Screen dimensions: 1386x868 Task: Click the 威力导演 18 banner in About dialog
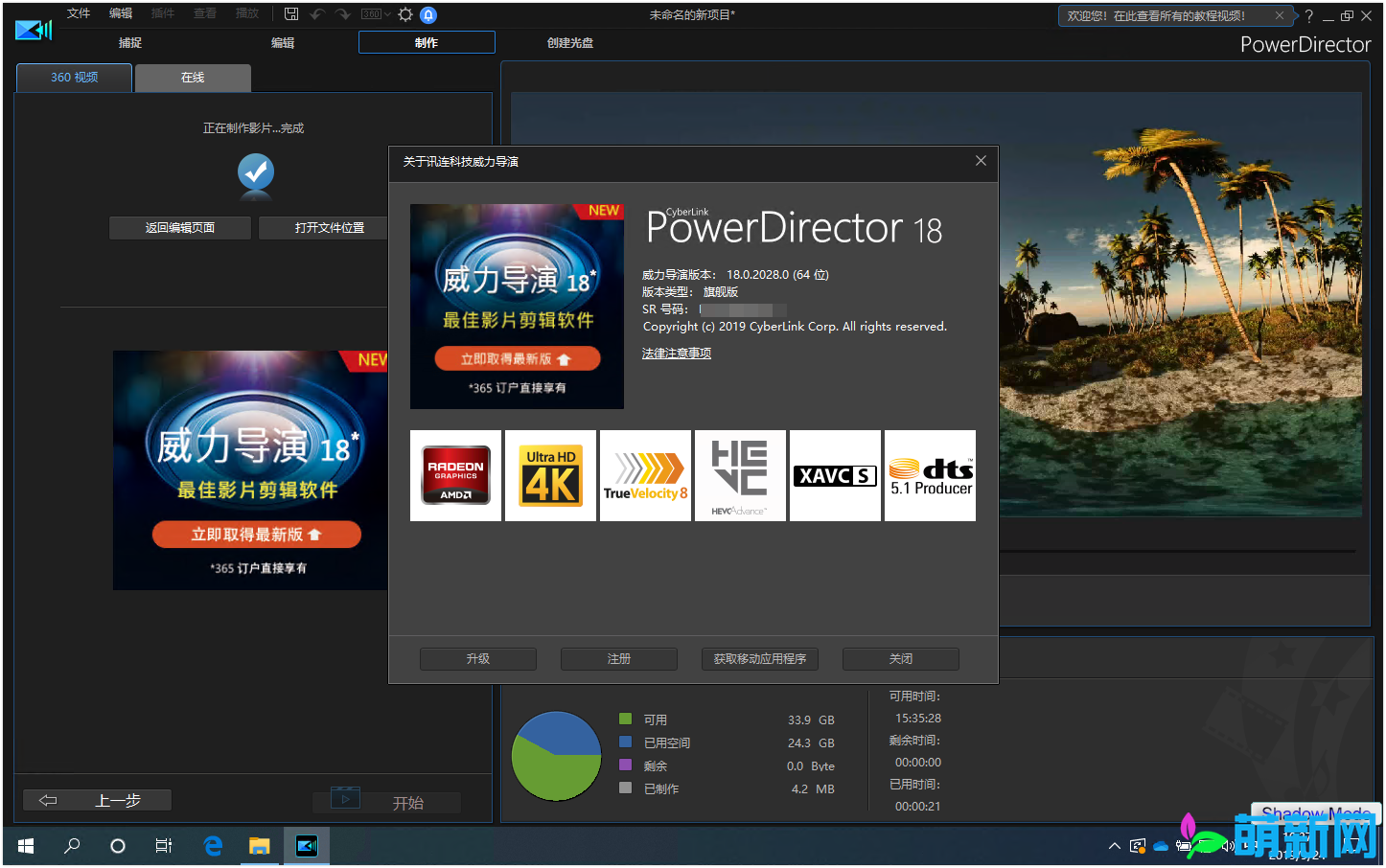517,307
